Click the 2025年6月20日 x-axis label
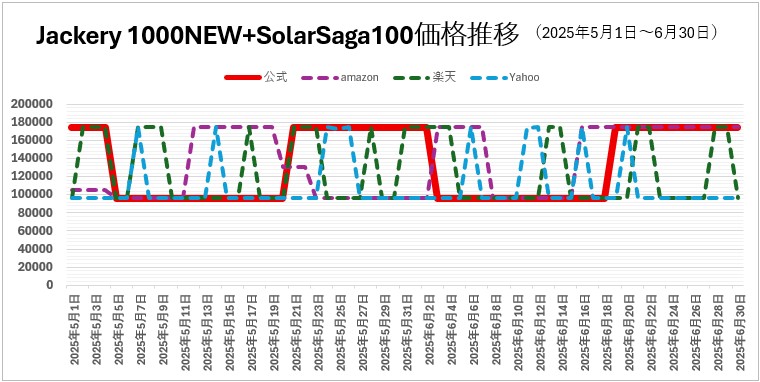760x382 pixels. (630, 333)
